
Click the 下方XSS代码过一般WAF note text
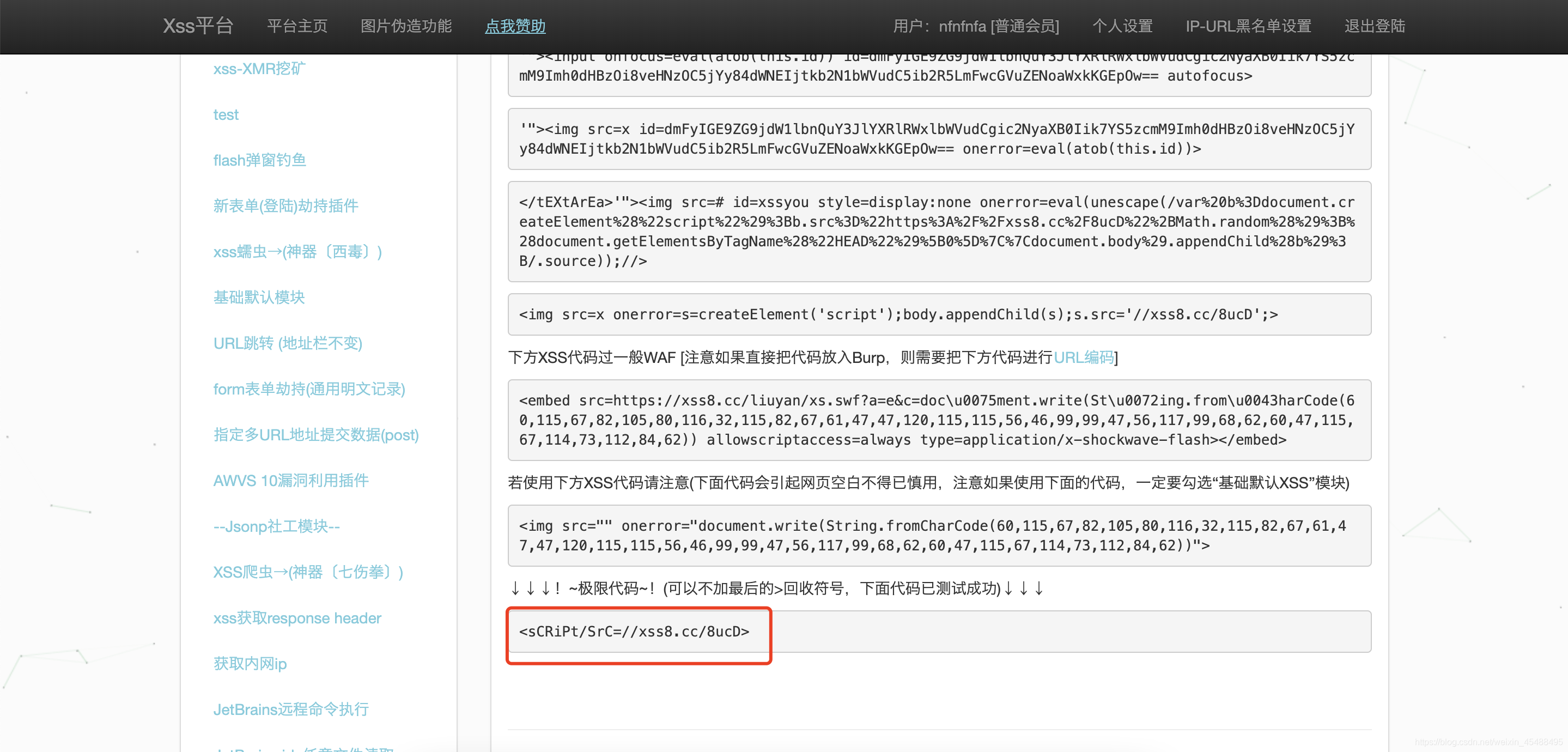[813, 357]
